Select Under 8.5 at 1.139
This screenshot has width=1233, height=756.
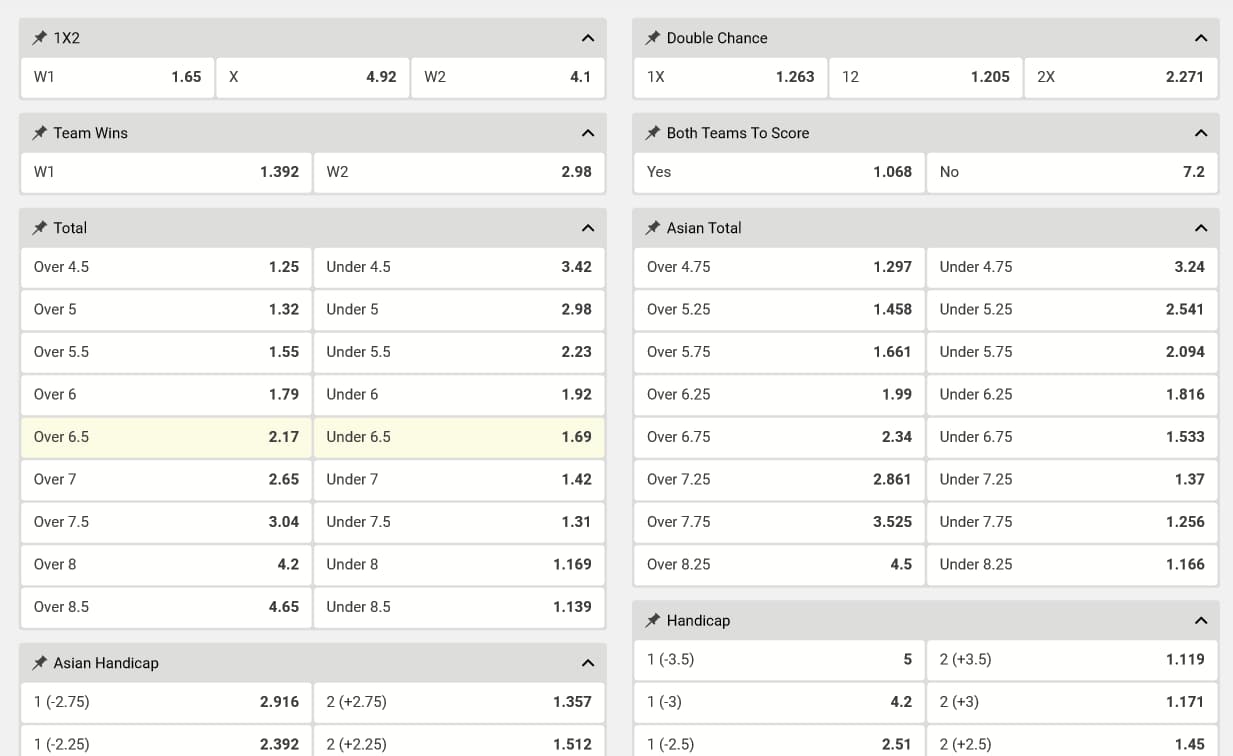459,607
